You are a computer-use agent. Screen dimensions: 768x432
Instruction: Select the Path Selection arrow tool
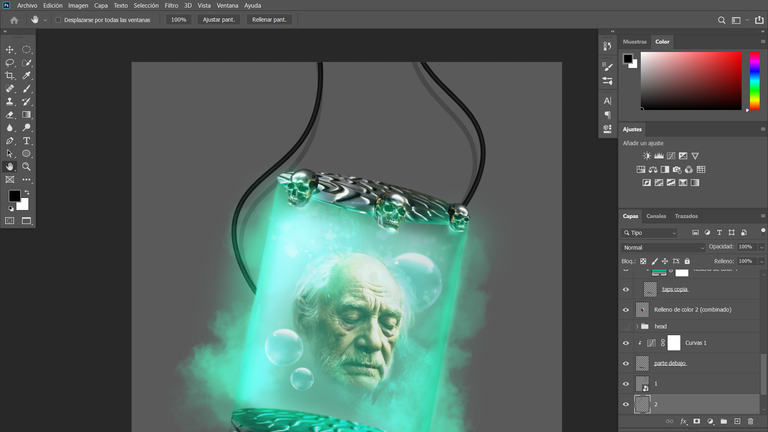tap(10, 153)
